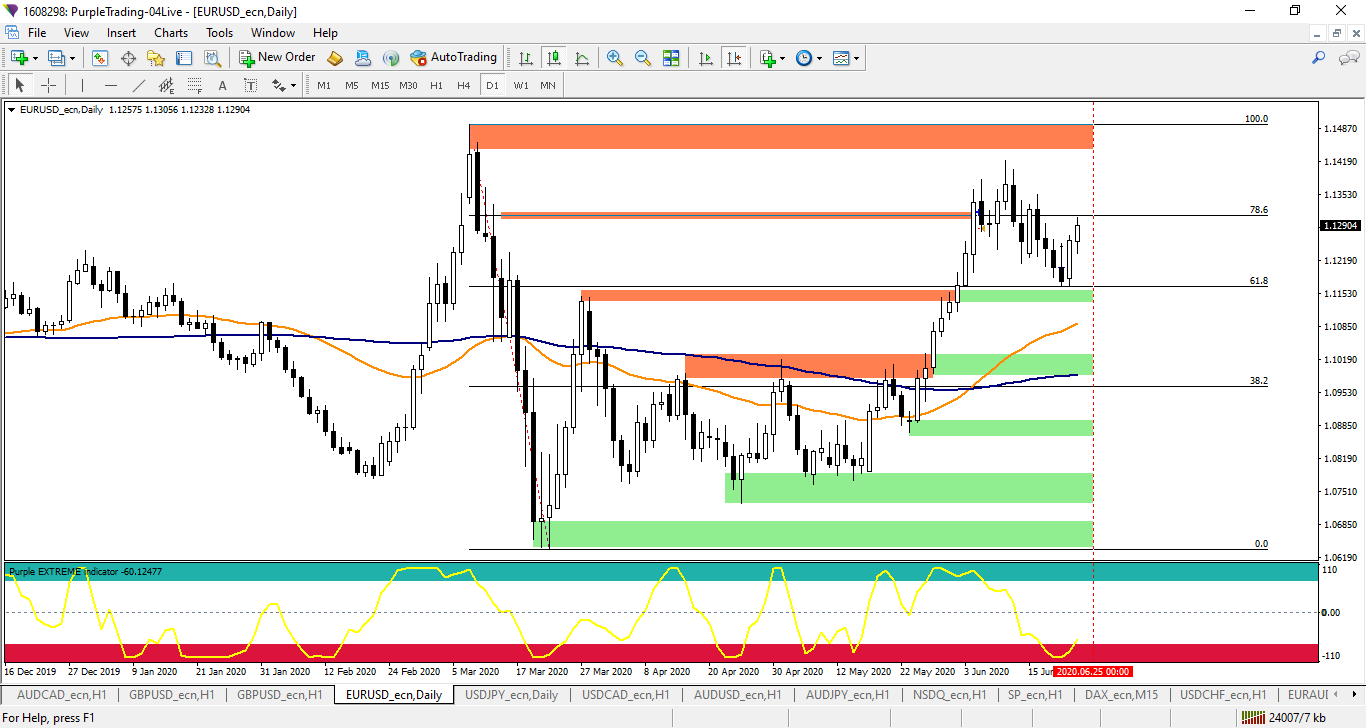The image size is (1366, 728).
Task: Switch to DAX_ecn,M15 chart tab
Action: 1121,695
